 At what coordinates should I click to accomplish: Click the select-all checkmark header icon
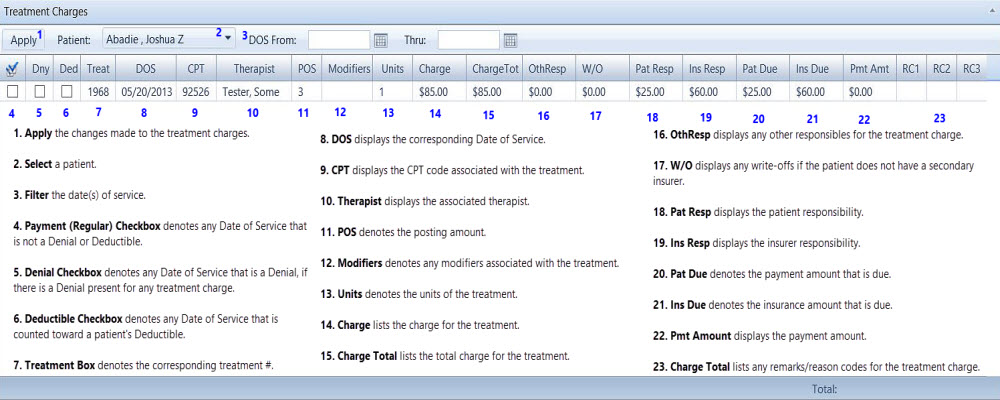click(12, 68)
